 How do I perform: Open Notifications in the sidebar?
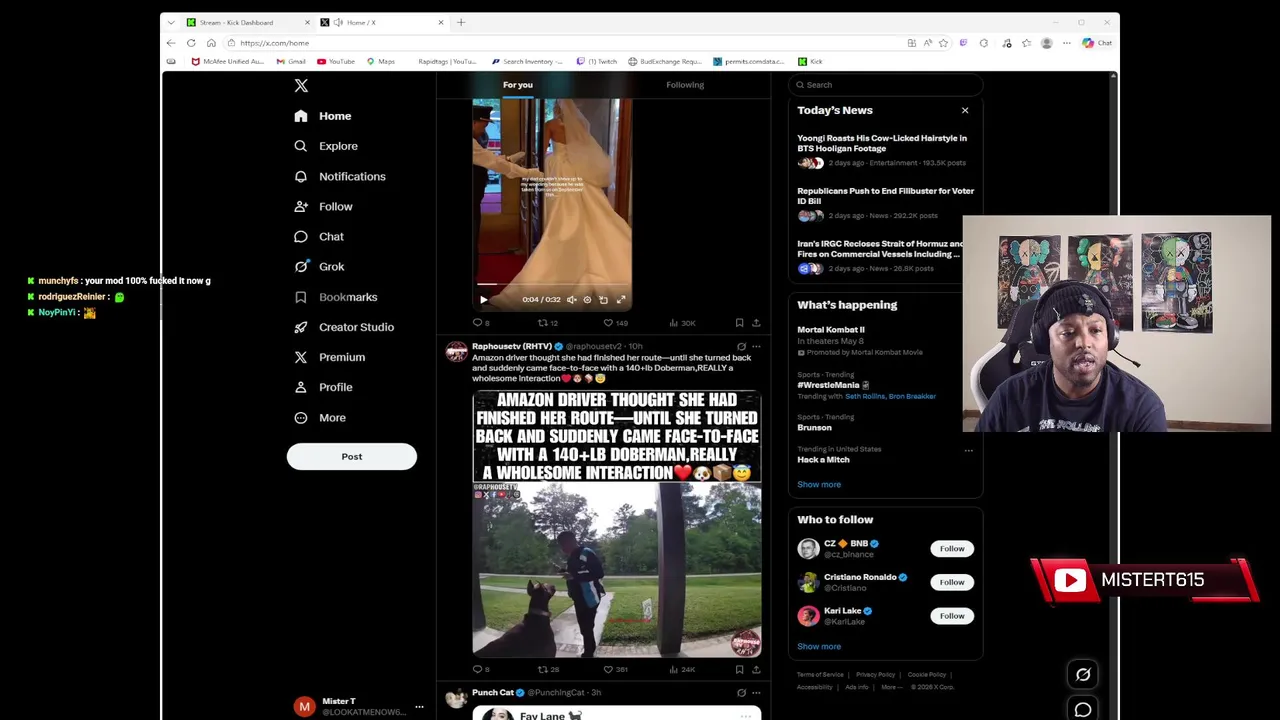(x=340, y=176)
